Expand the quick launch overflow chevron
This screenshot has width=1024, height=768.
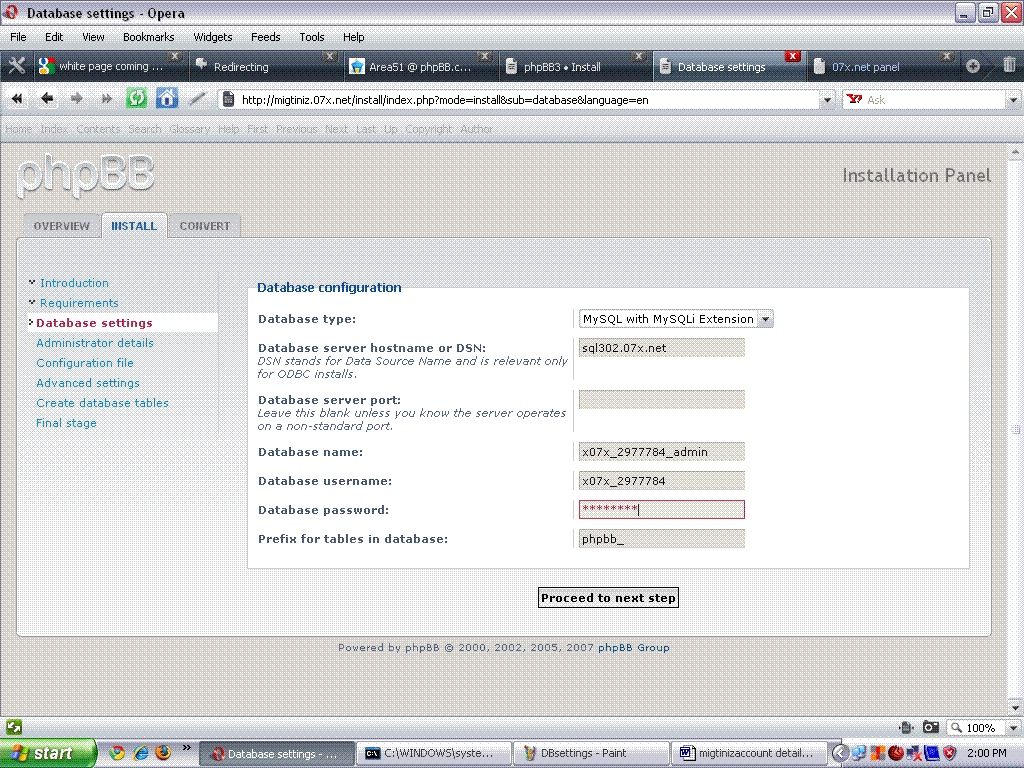pos(187,747)
